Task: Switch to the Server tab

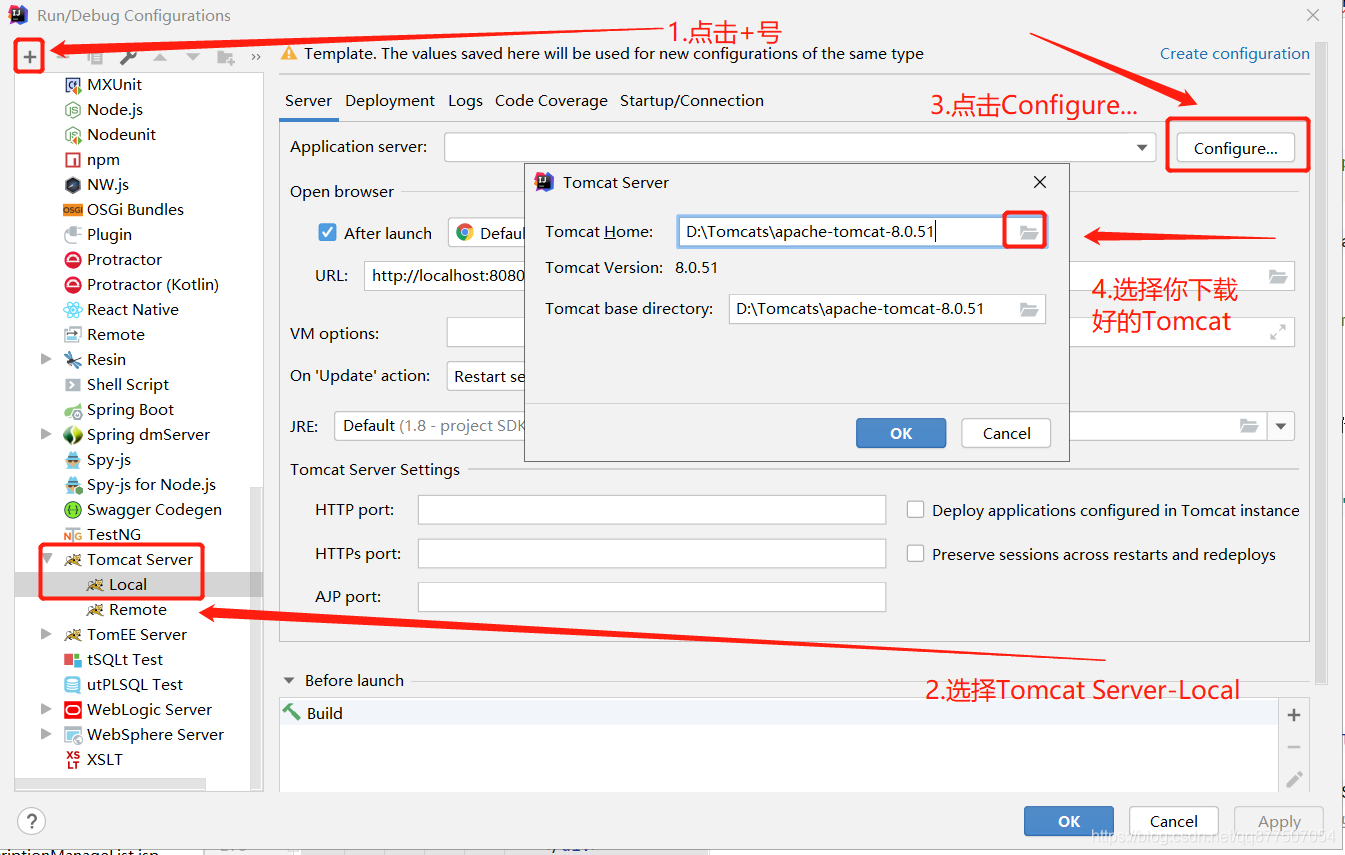Action: pos(308,101)
